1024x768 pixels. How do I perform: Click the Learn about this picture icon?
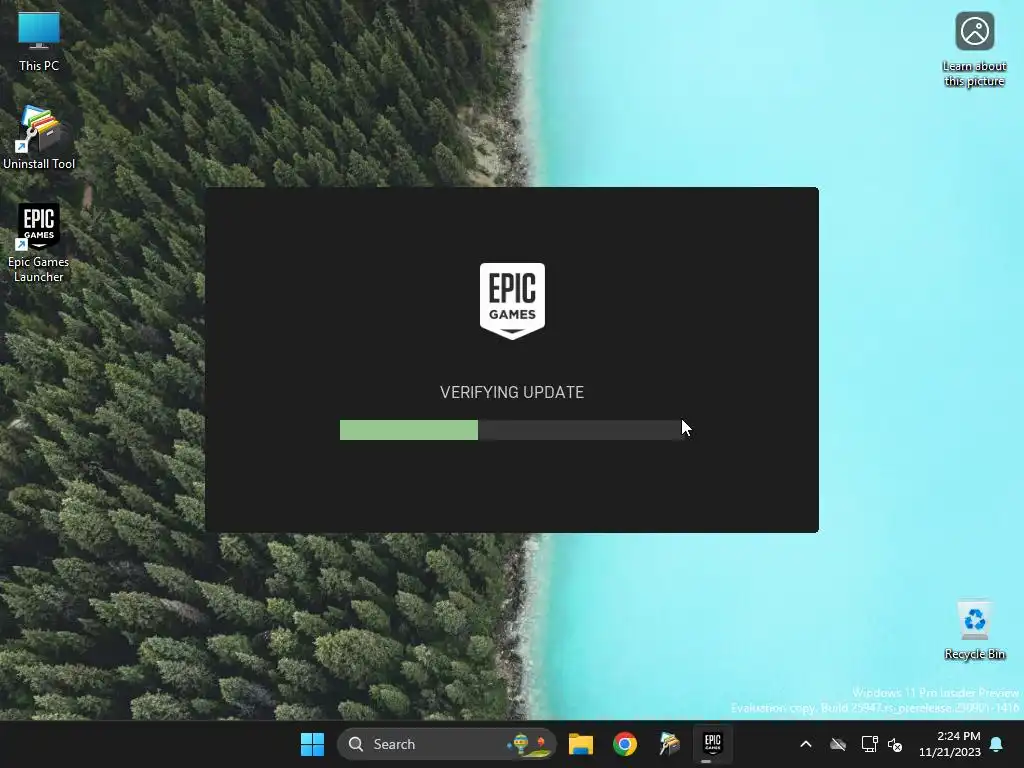point(974,49)
